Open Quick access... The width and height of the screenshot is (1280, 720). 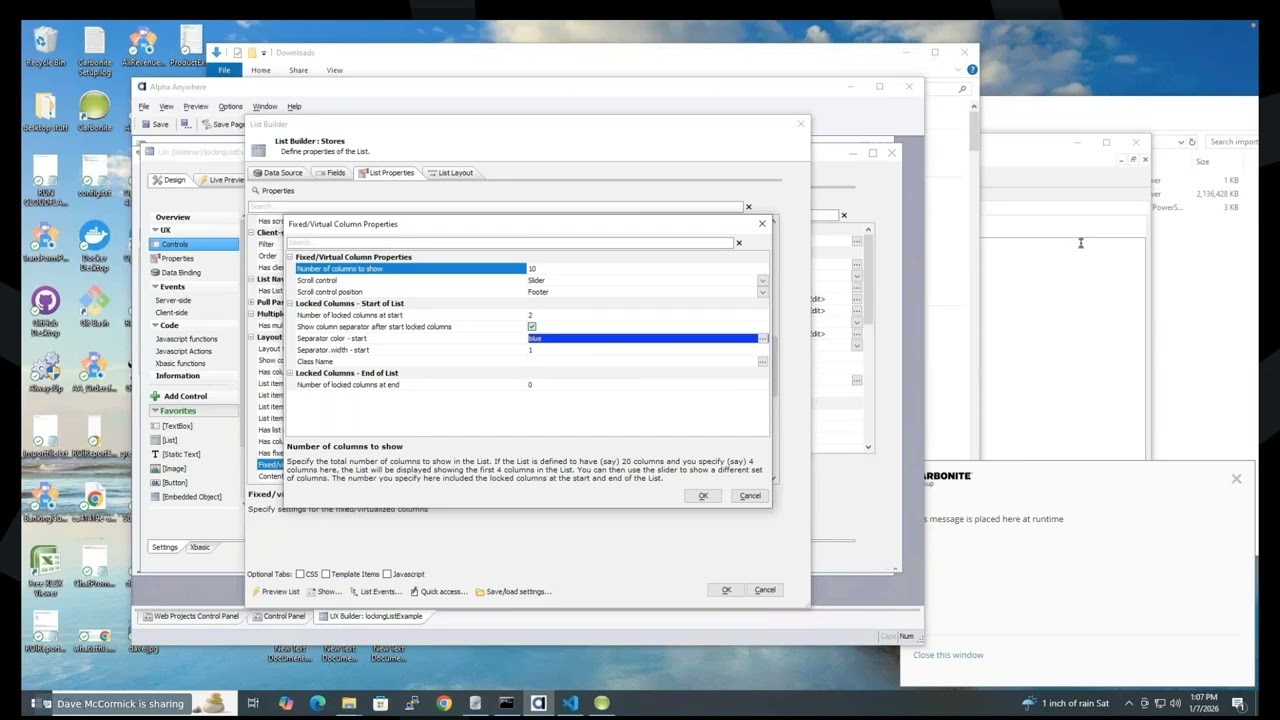[x=439, y=591]
